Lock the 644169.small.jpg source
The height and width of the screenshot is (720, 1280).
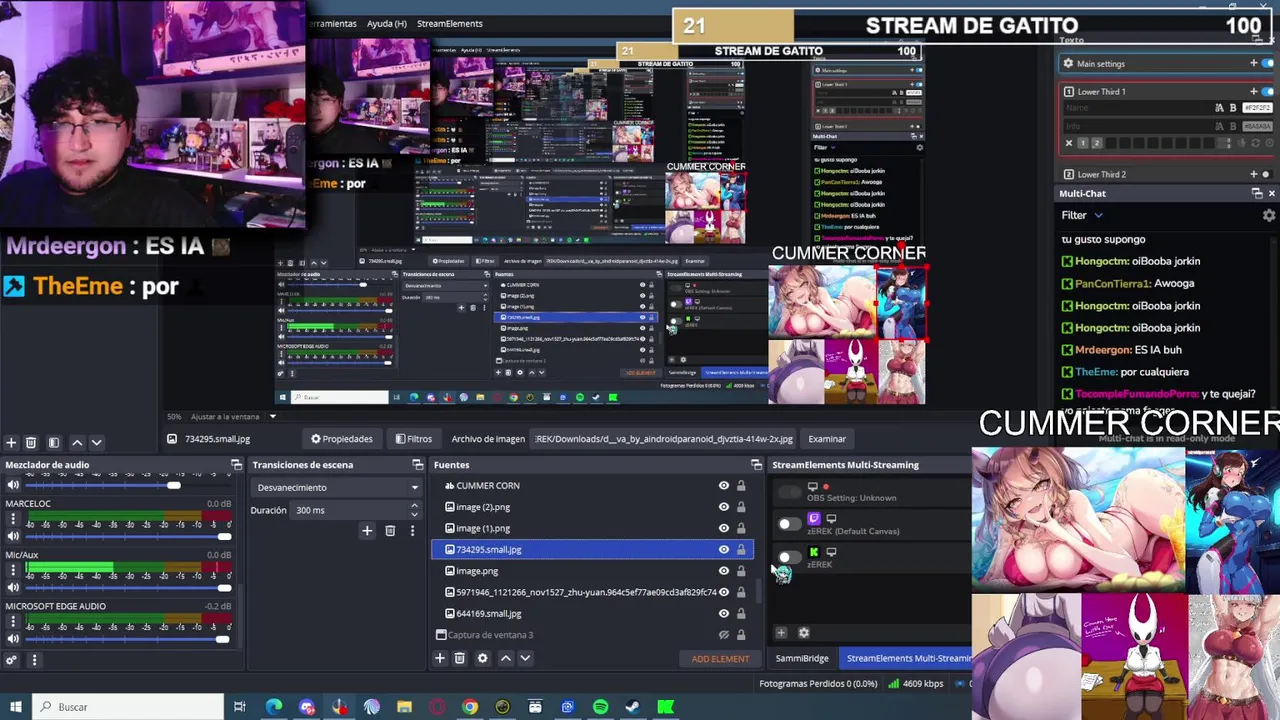(x=741, y=614)
